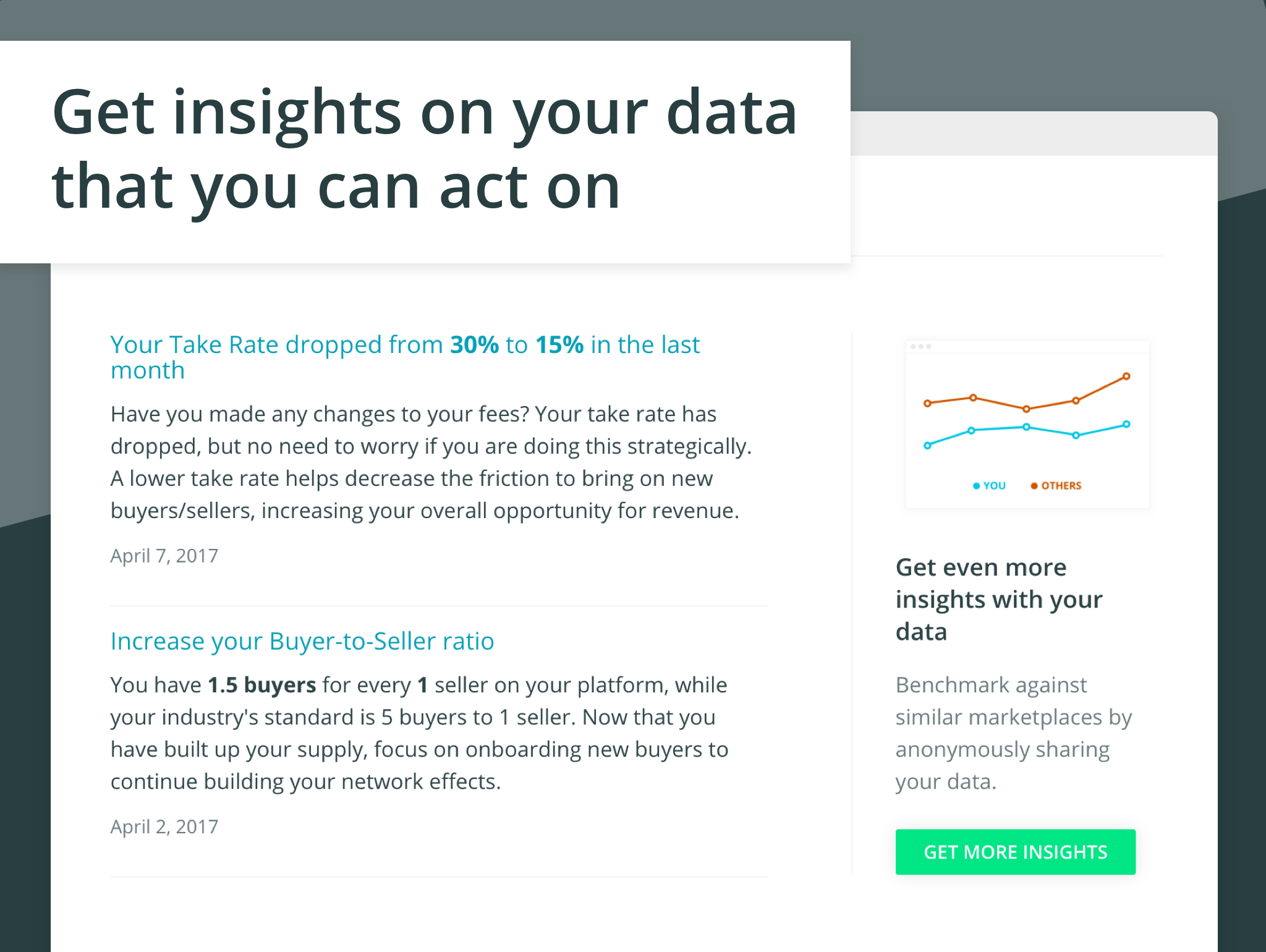Click the Benchmark against similar marketplaces text
The image size is (1266, 952).
tap(1014, 733)
